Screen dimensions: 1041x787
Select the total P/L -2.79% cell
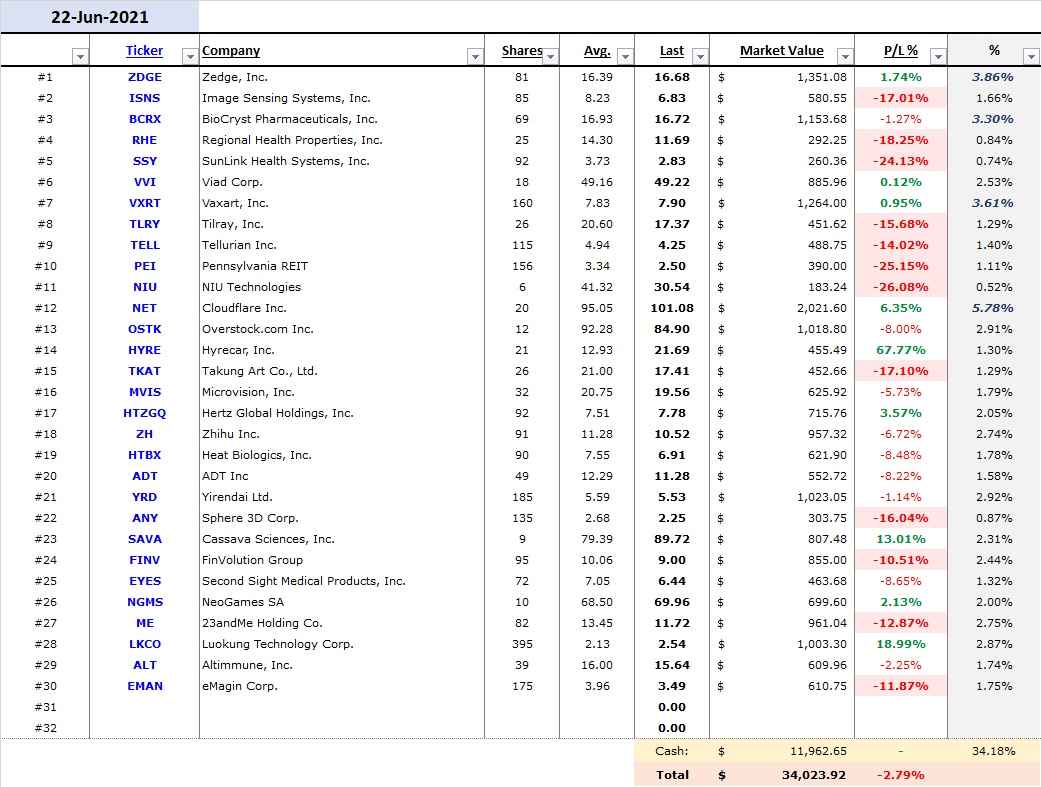pyautogui.click(x=901, y=775)
